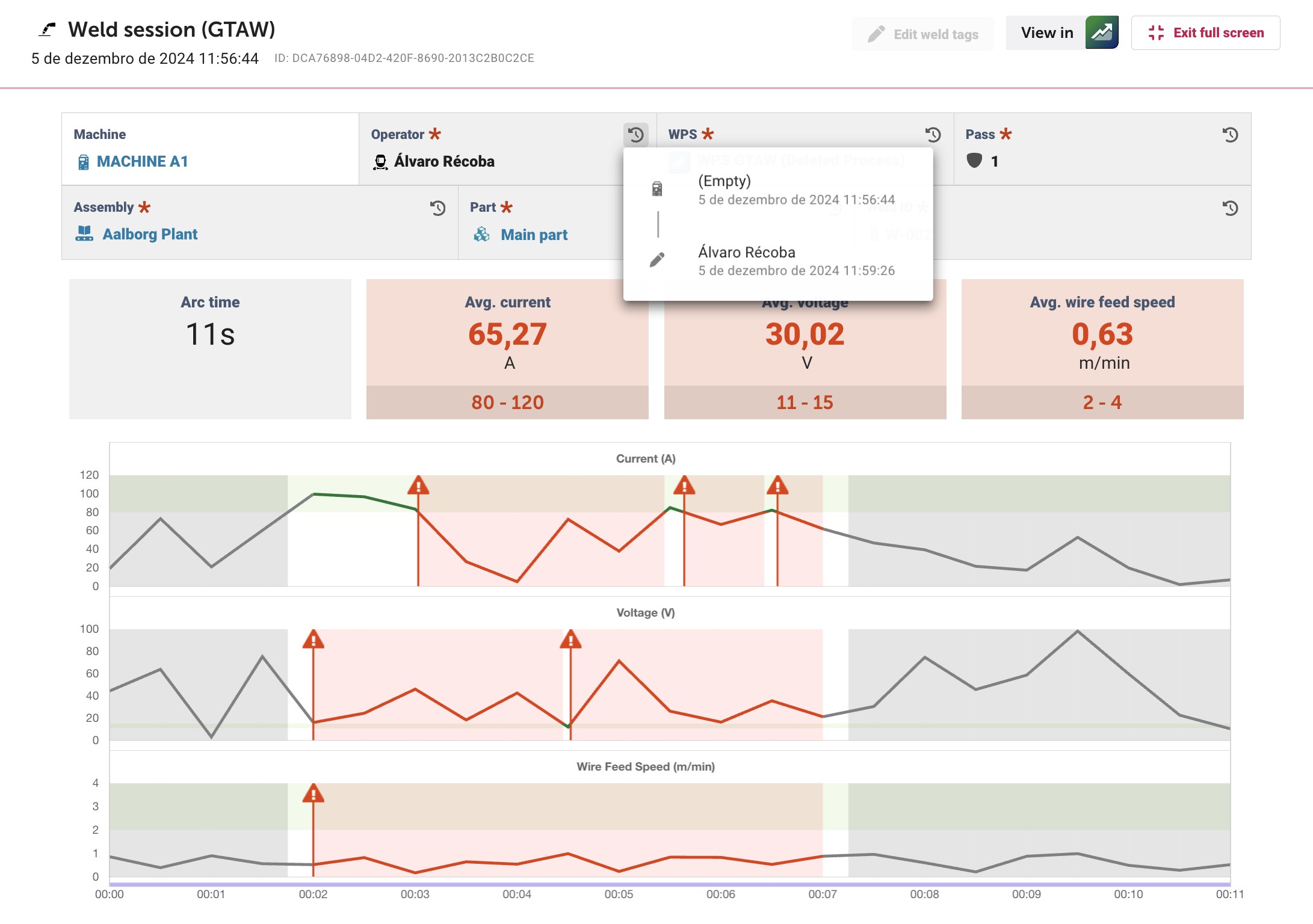The width and height of the screenshot is (1313, 924).
Task: Click the third Current chart warning marker
Action: pyautogui.click(x=777, y=485)
